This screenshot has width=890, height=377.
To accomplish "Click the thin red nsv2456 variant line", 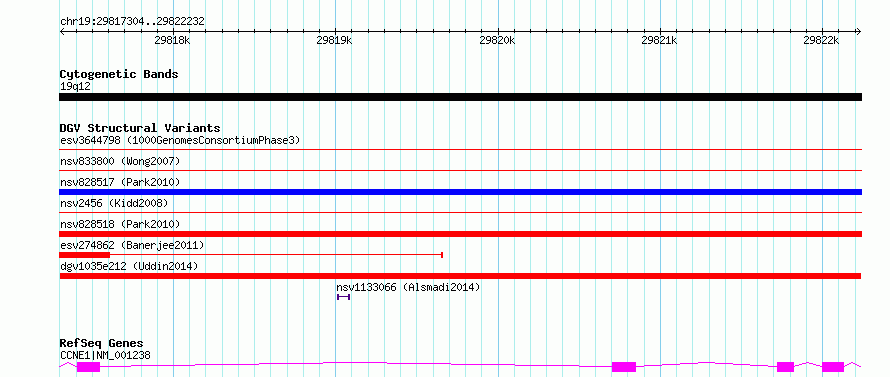I will (460, 213).
